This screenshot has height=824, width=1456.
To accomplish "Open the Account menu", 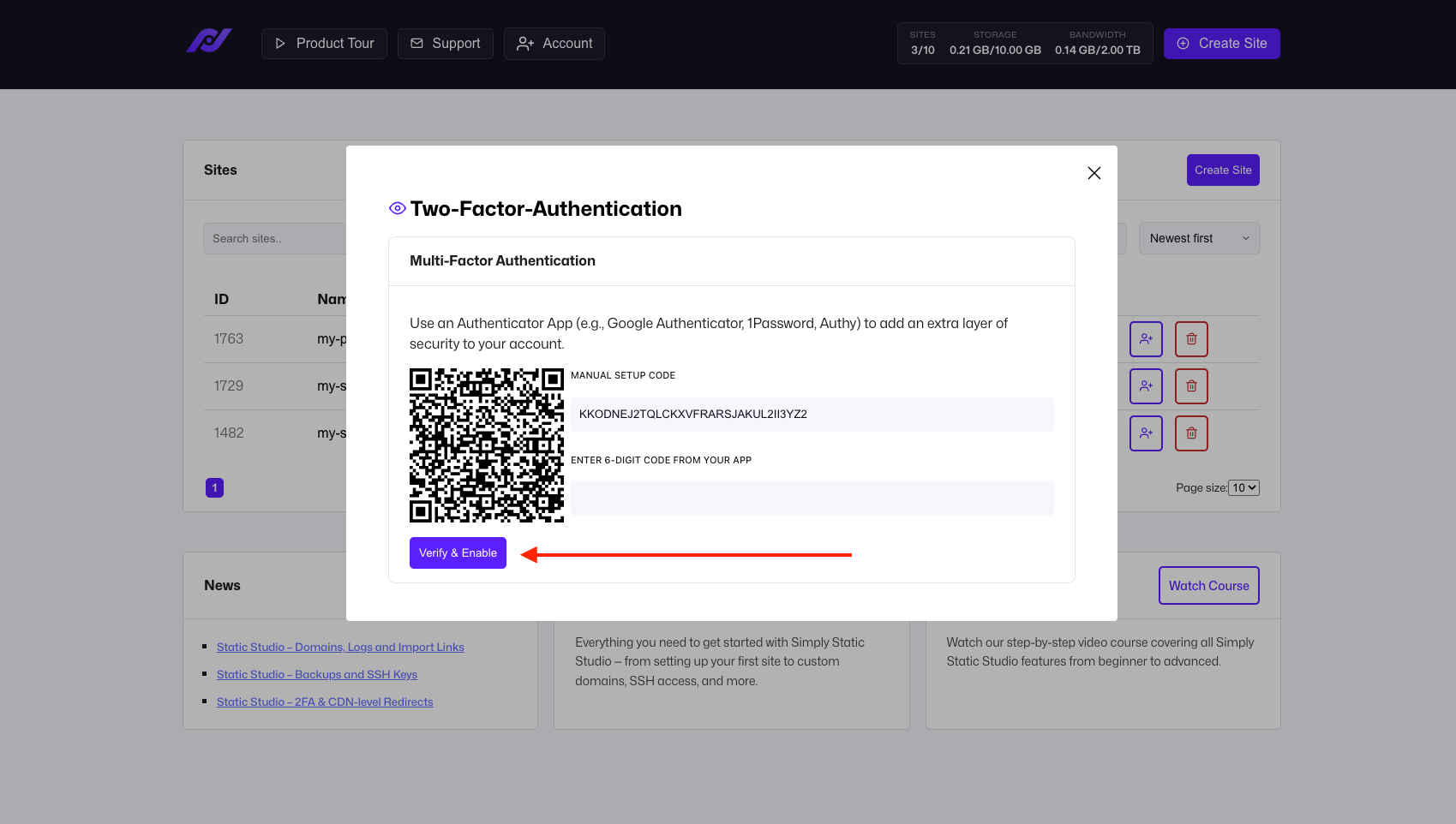I will [x=554, y=44].
